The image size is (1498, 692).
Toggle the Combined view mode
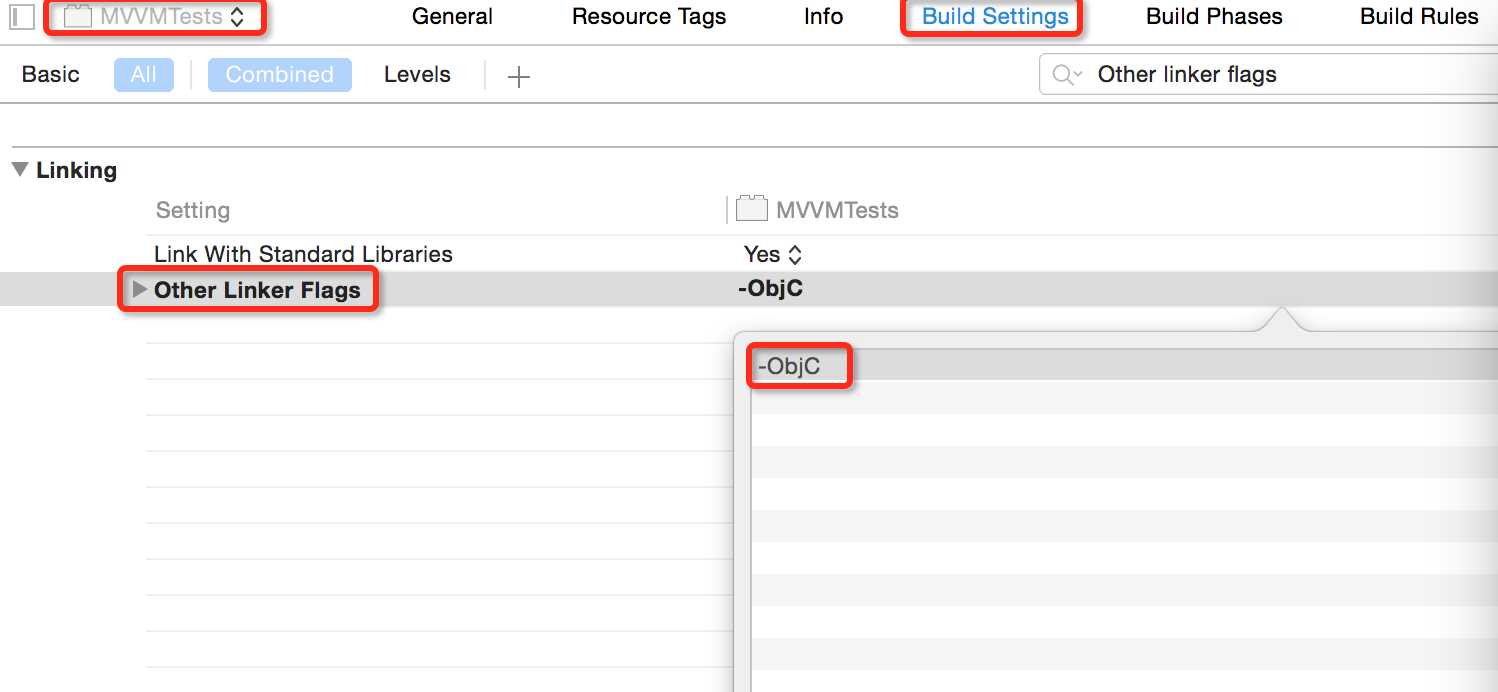click(279, 75)
